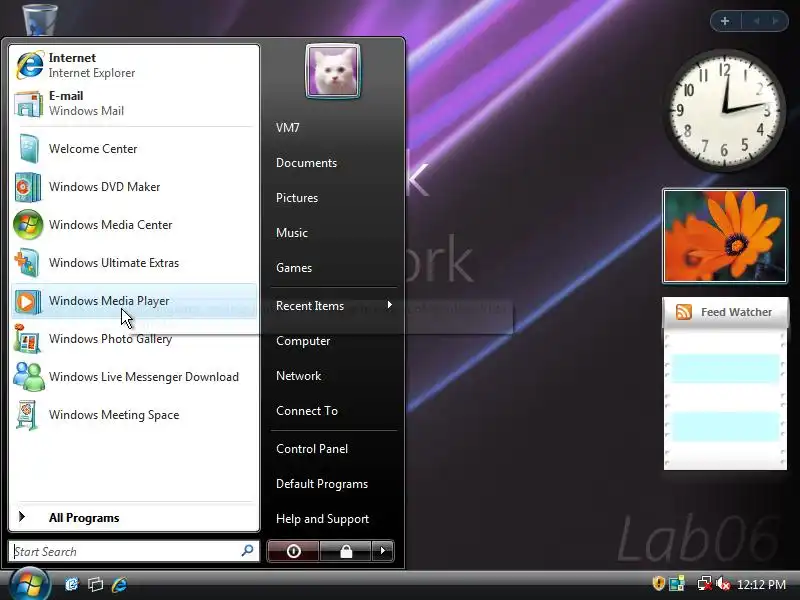Click Show Desktop quick launch icon

click(72, 584)
